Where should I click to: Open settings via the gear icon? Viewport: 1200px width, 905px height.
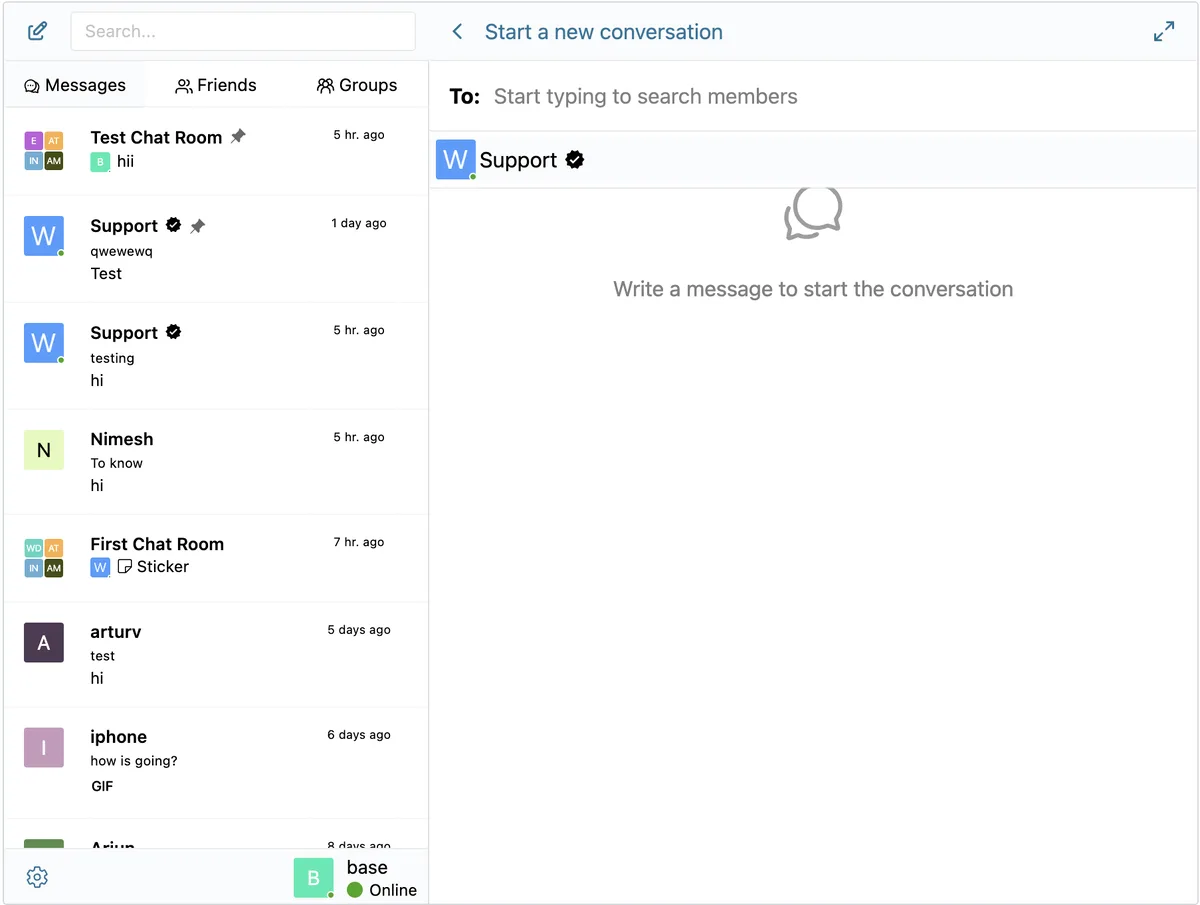(37, 877)
